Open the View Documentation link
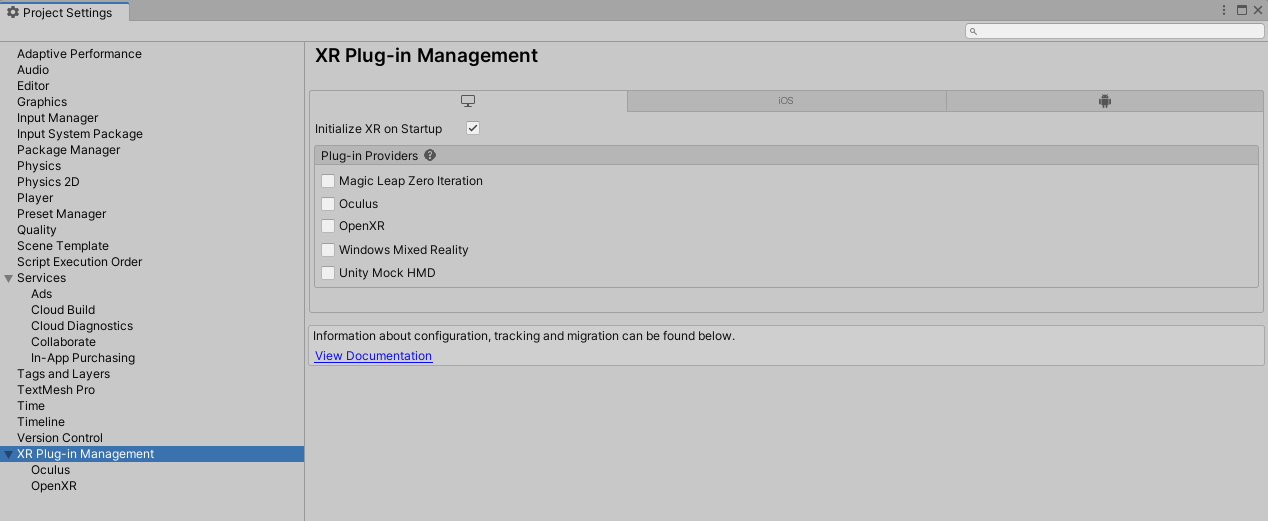Viewport: 1268px width, 521px height. point(374,356)
